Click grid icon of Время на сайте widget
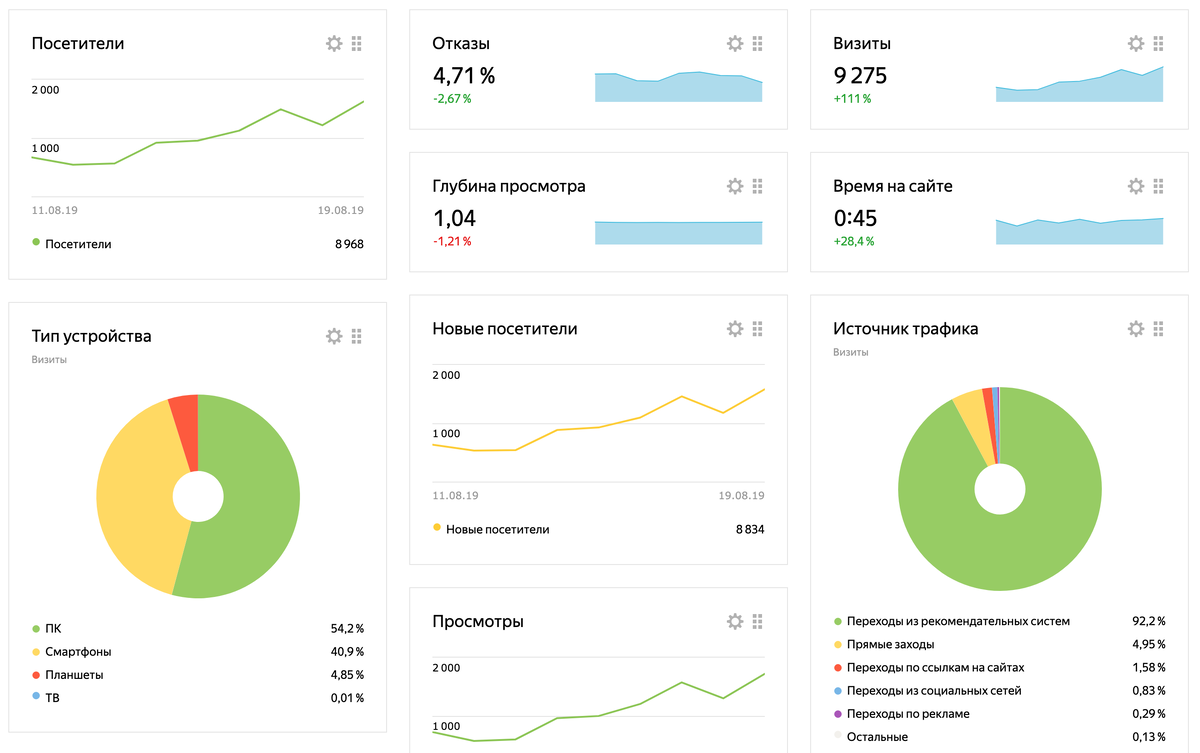 click(1159, 186)
